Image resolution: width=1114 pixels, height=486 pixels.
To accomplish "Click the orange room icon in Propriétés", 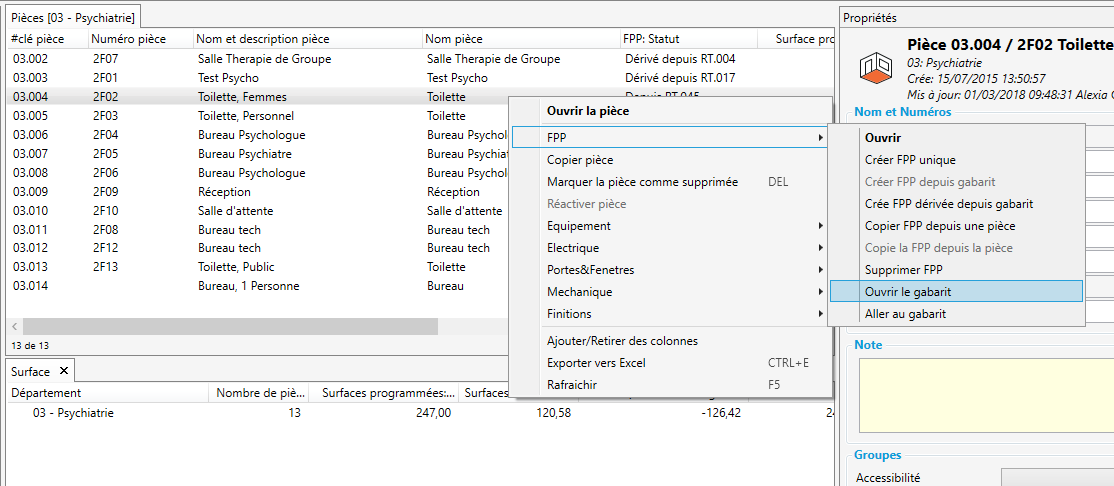I will point(876,68).
